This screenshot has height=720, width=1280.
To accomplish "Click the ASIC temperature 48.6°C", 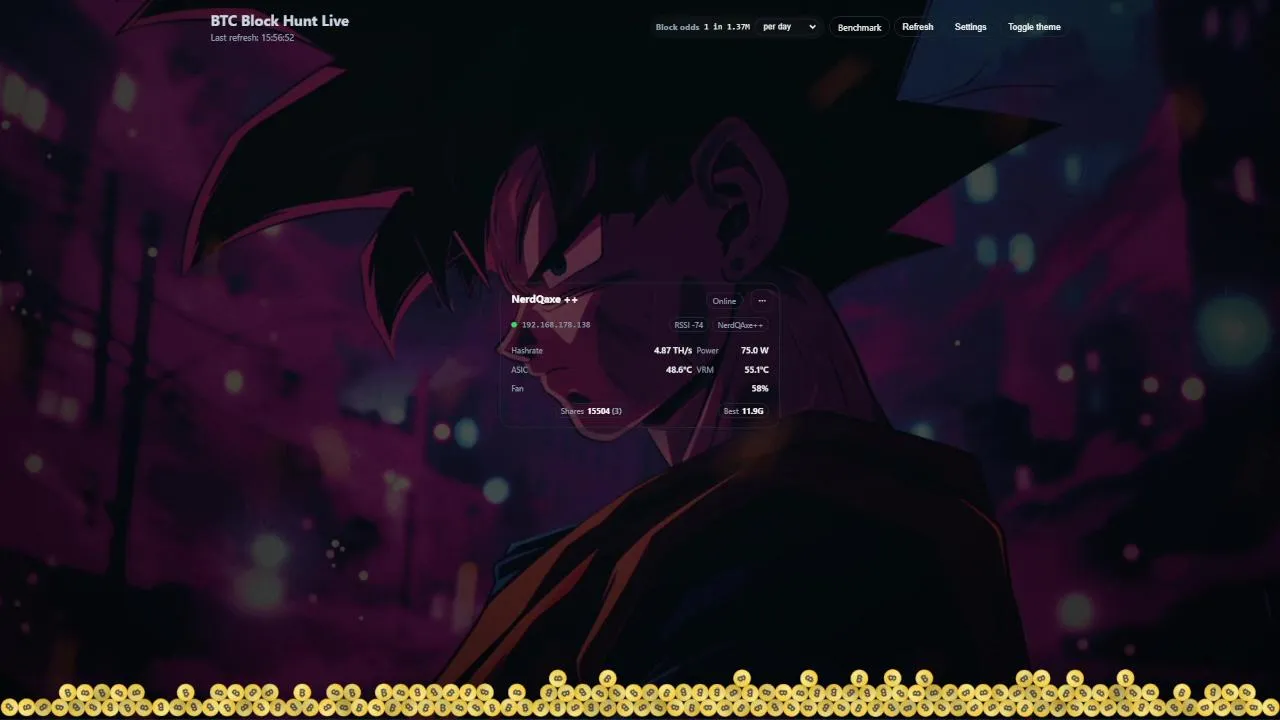I will pyautogui.click(x=679, y=370).
